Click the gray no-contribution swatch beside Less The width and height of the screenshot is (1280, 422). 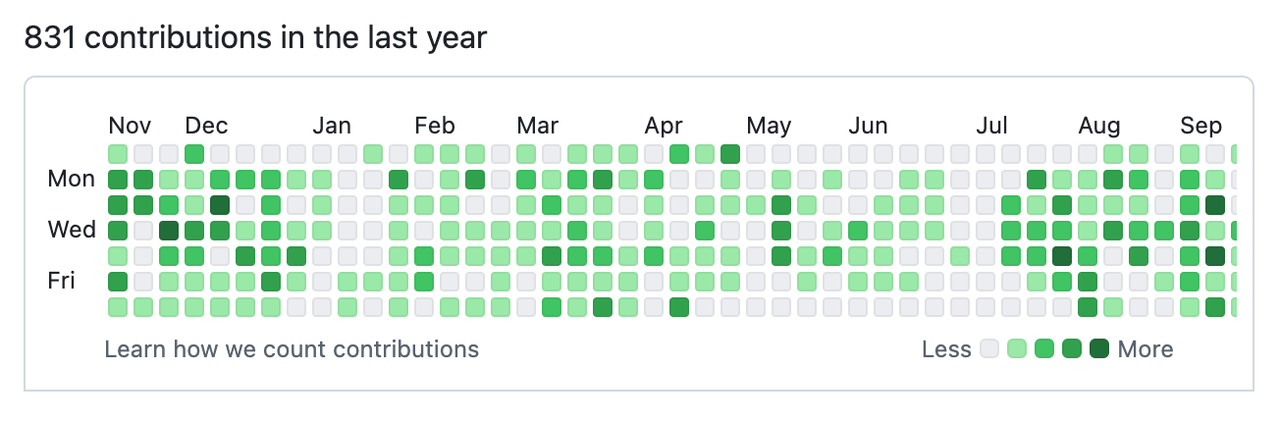pyautogui.click(x=990, y=349)
